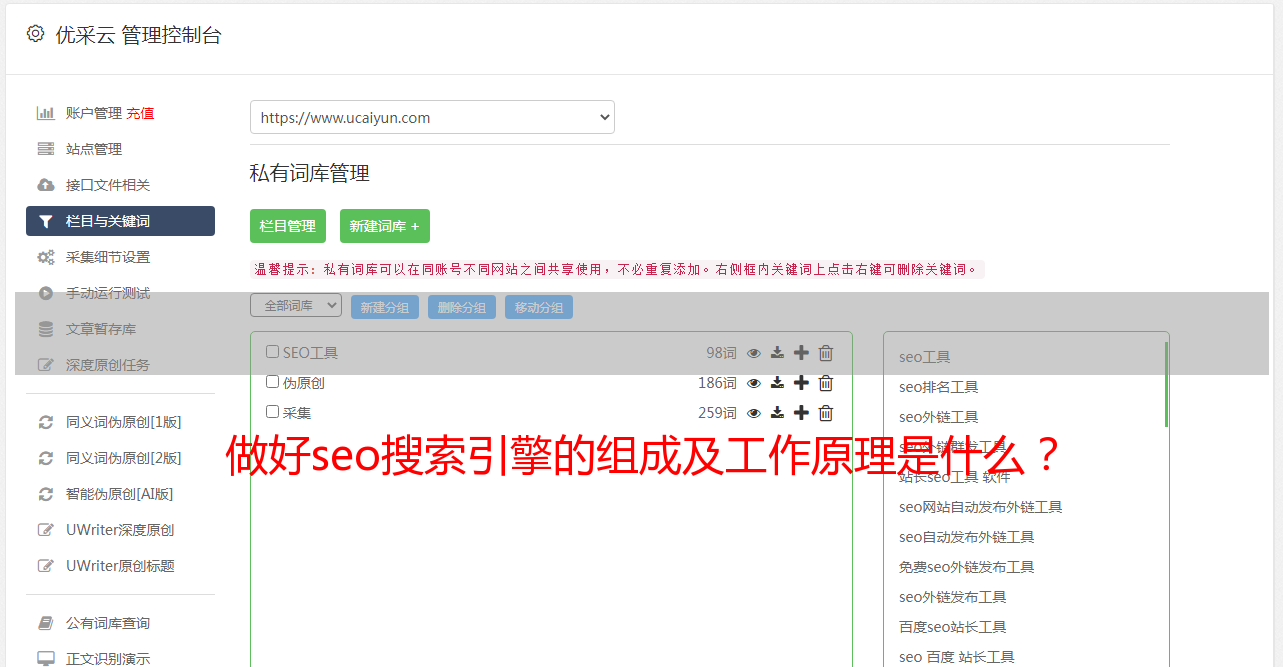Open 同义词伪原创[1版] link
The width and height of the screenshot is (1283, 667).
pyautogui.click(x=124, y=422)
